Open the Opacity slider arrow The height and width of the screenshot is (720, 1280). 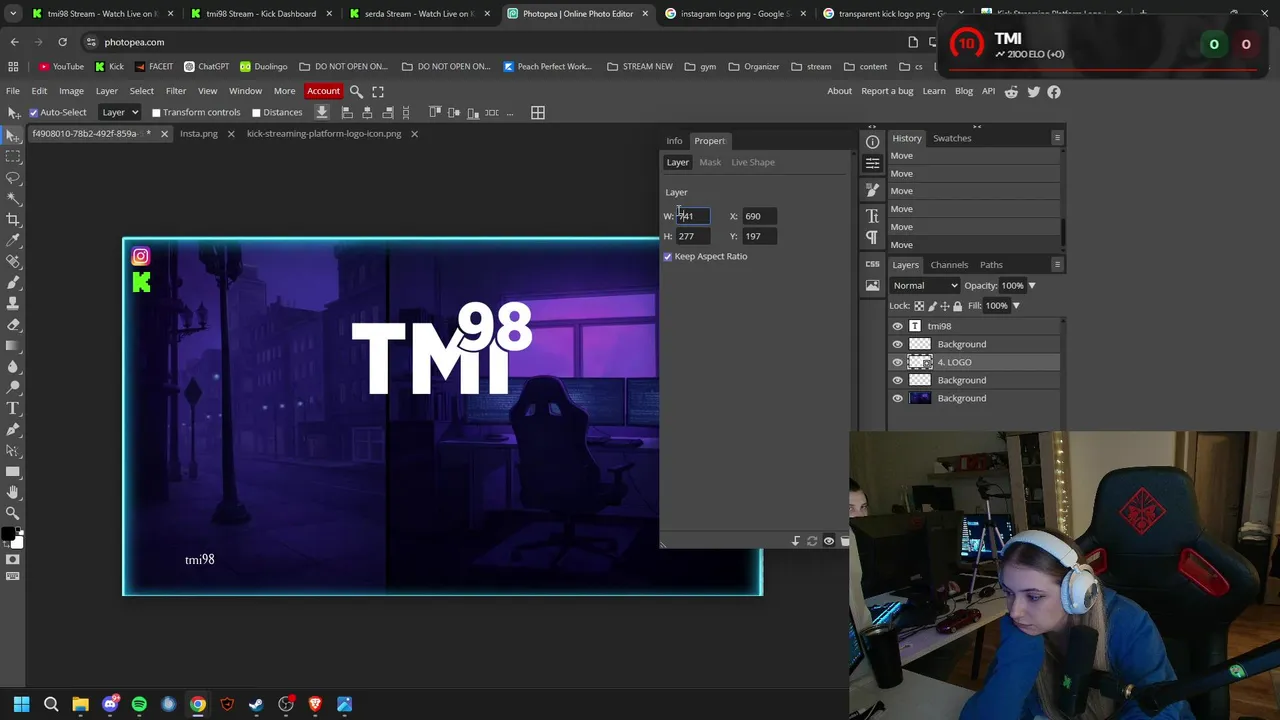click(1032, 285)
